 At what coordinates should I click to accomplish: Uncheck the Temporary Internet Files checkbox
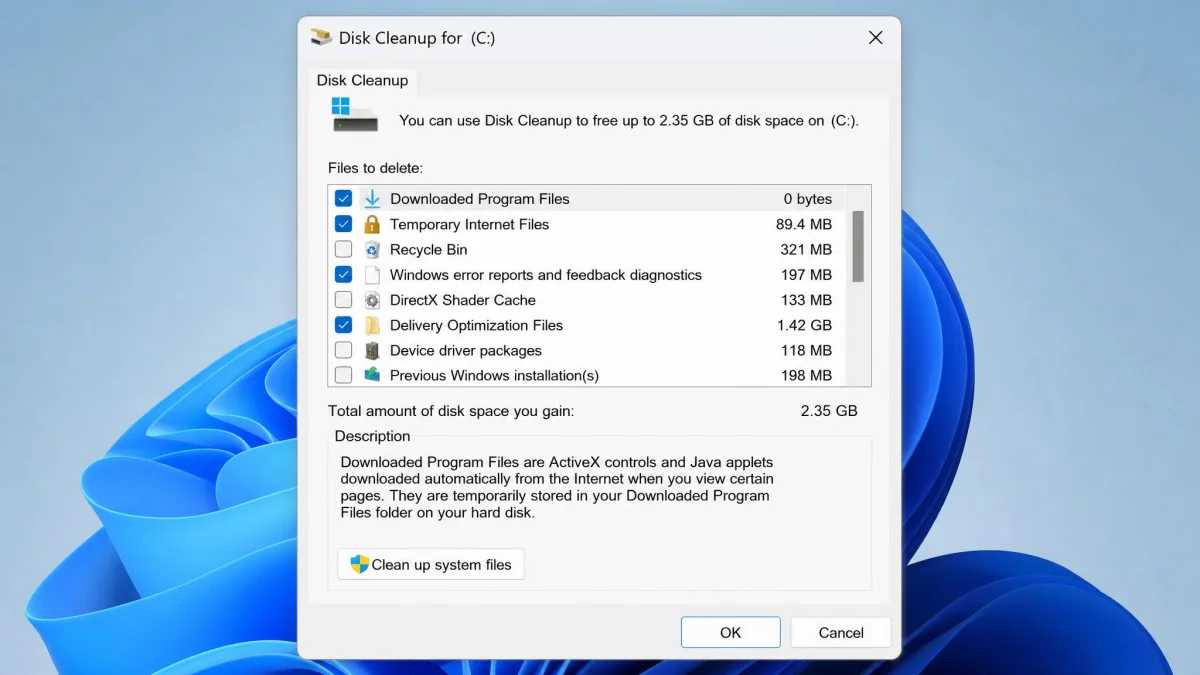pos(343,224)
